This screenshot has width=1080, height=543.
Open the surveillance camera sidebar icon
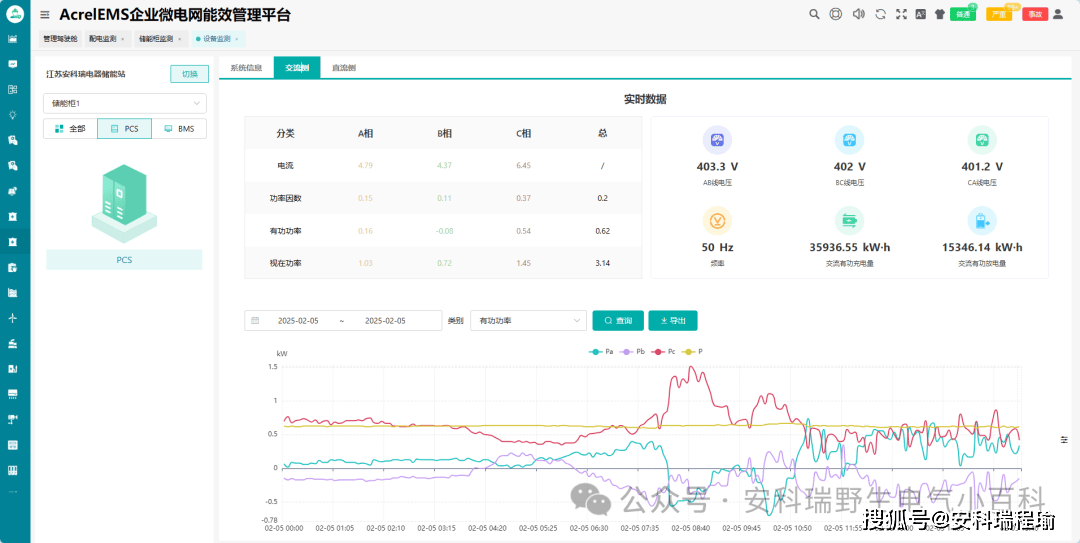coord(12,419)
